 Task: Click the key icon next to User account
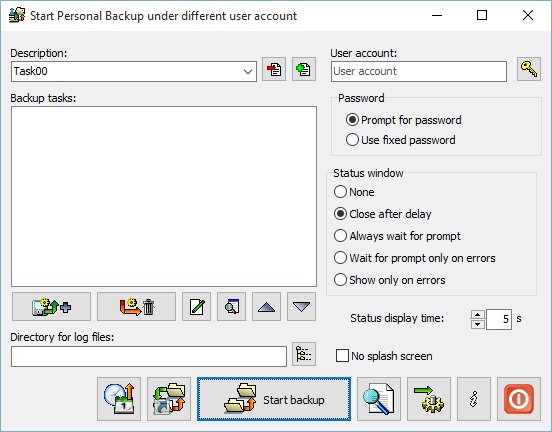tap(529, 69)
